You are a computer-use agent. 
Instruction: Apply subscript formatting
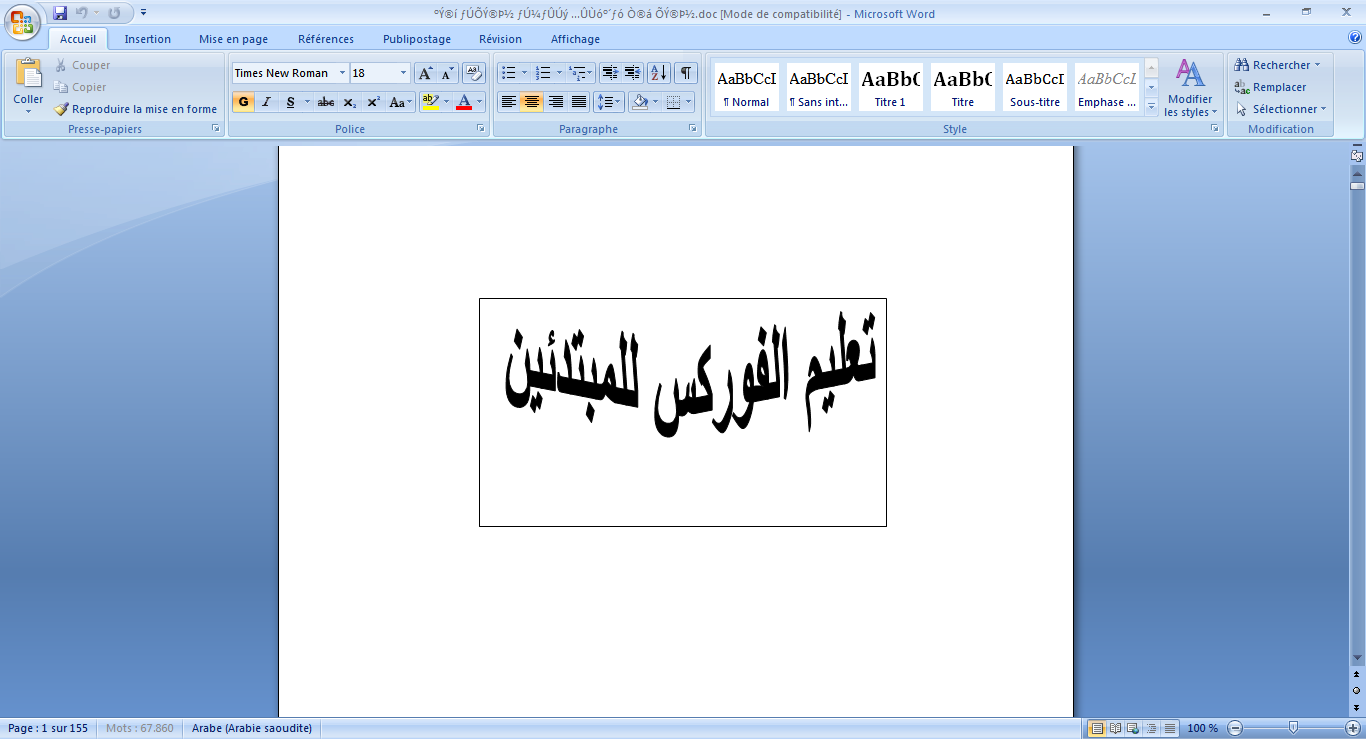tap(349, 102)
